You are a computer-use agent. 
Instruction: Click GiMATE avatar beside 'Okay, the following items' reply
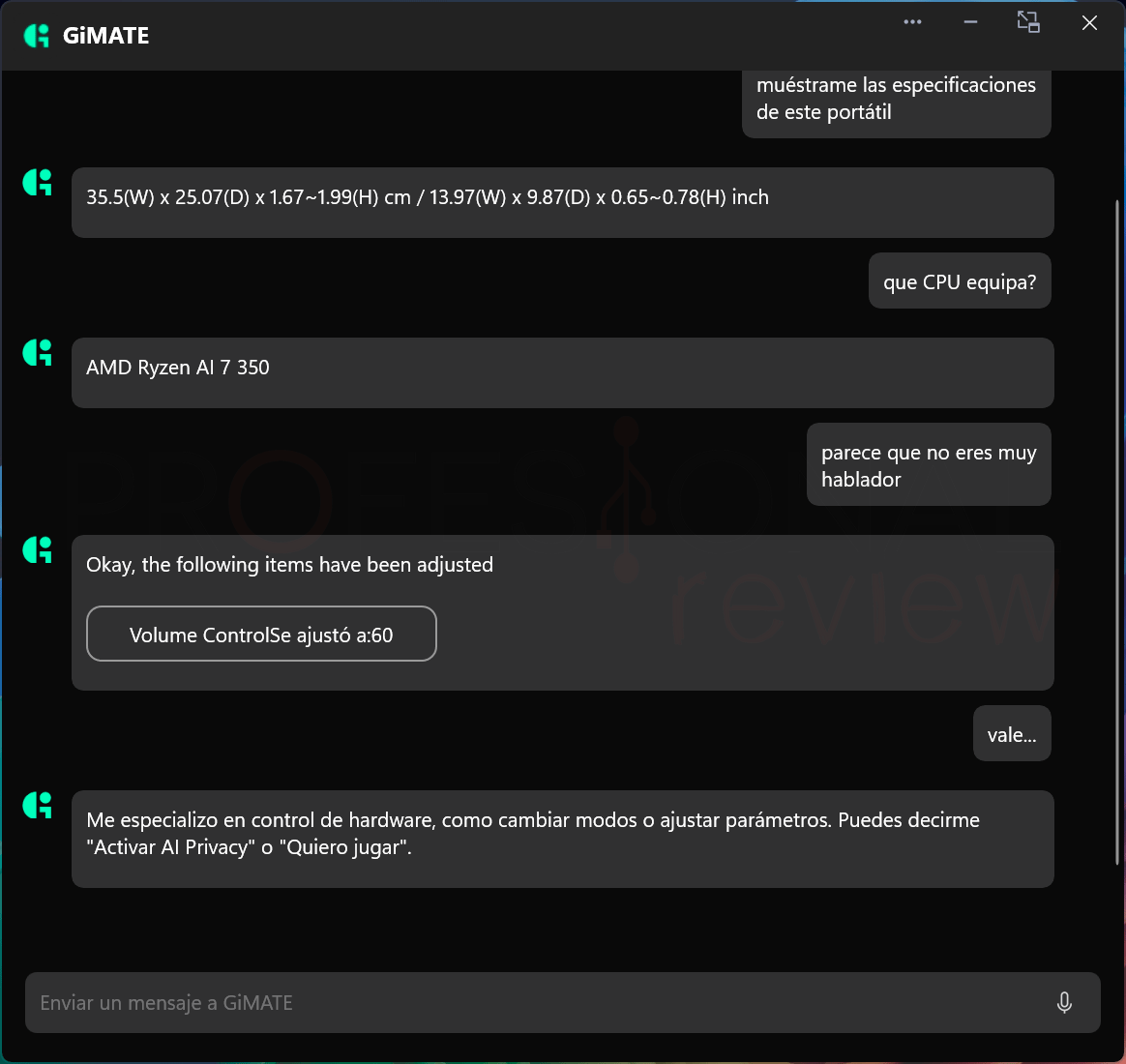pos(38,550)
